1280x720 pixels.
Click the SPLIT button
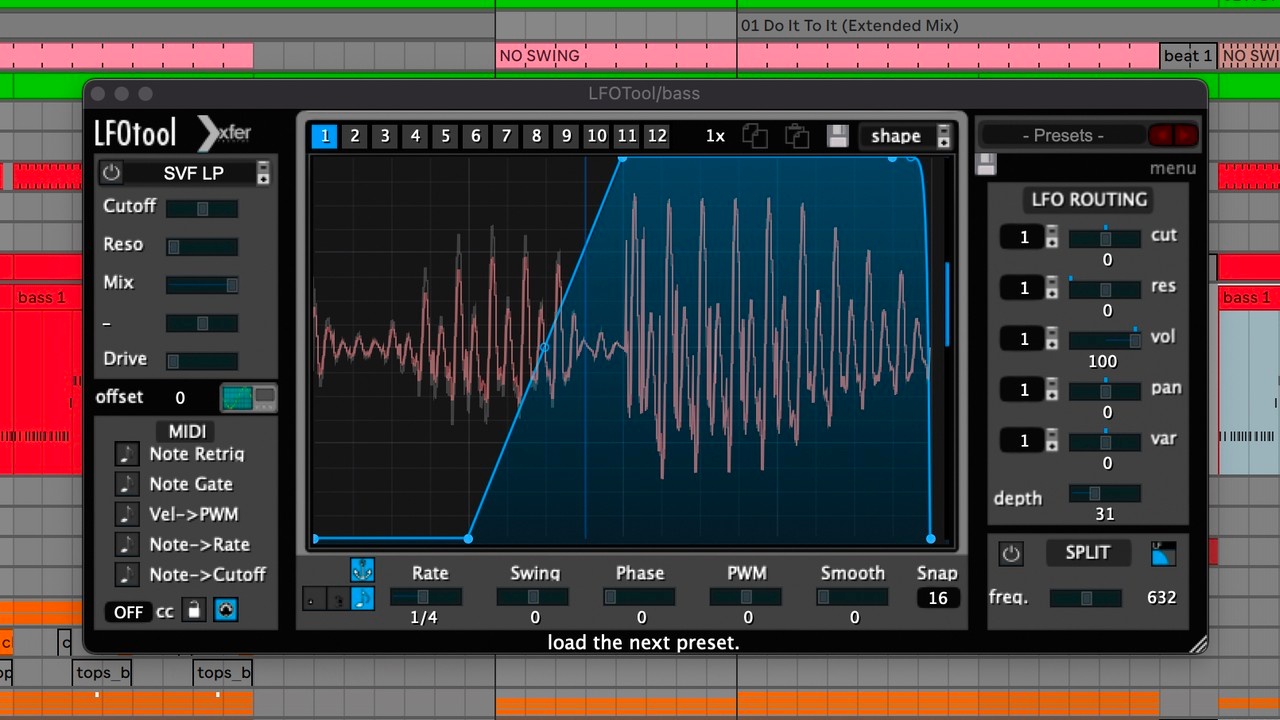click(1087, 552)
